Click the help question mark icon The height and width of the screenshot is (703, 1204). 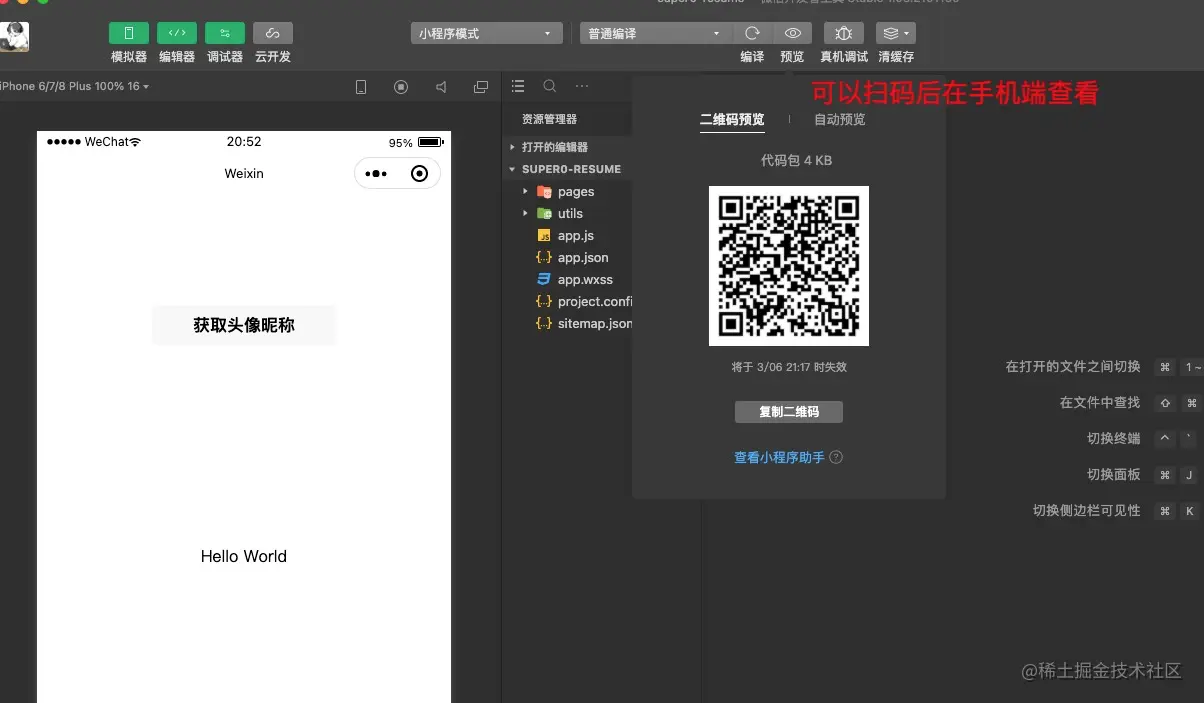coord(836,457)
